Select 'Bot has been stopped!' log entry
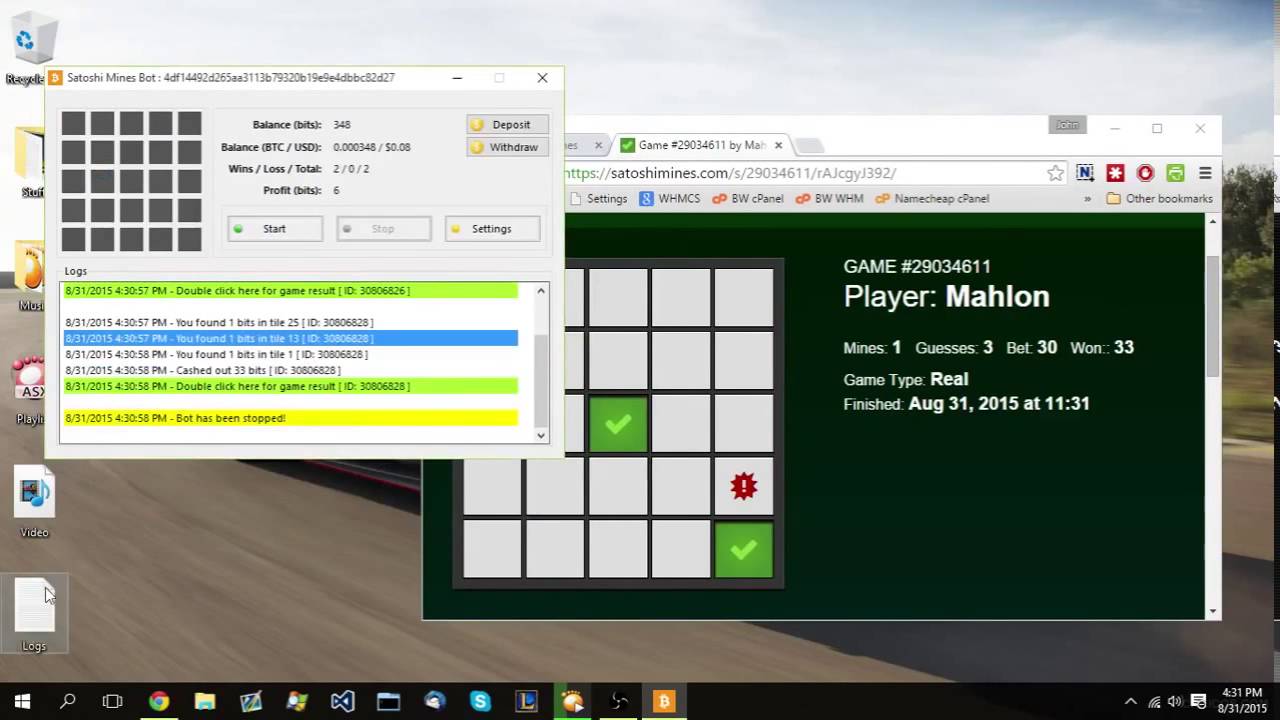Viewport: 1280px width, 720px height. coord(291,418)
